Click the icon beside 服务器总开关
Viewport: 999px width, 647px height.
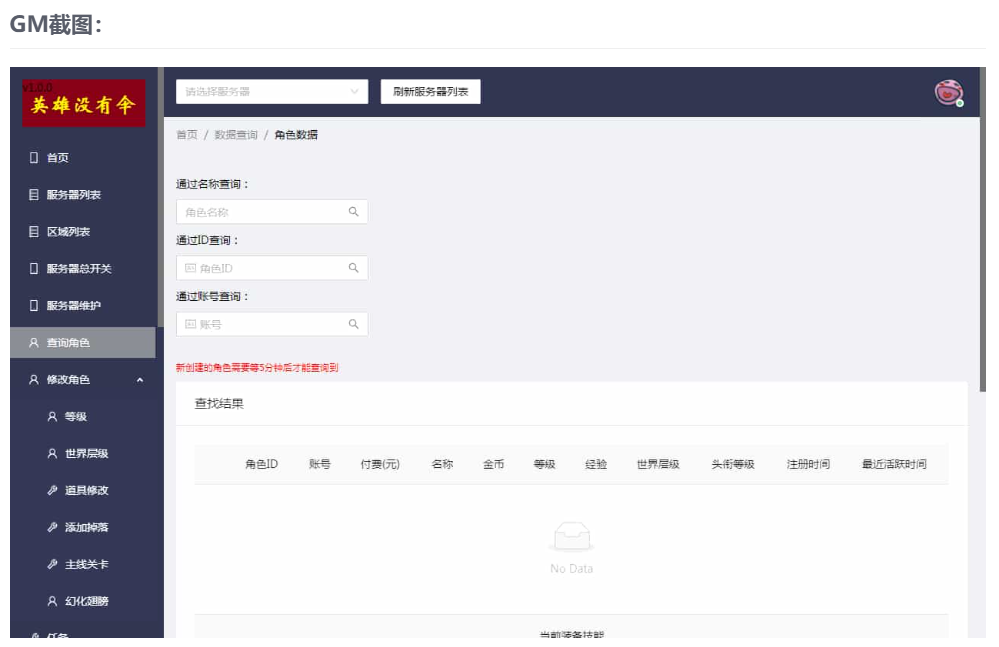[x=34, y=268]
